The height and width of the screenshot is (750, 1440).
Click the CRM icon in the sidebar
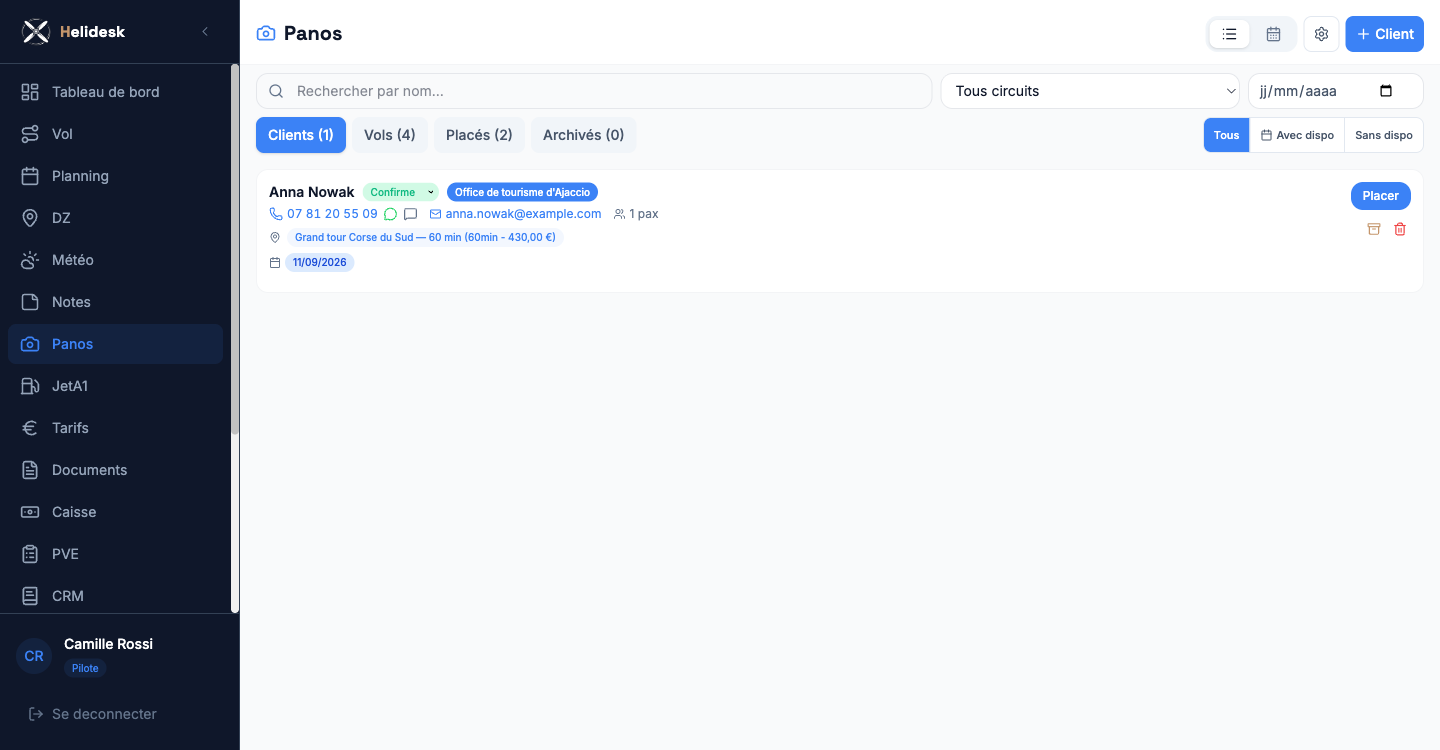point(31,596)
